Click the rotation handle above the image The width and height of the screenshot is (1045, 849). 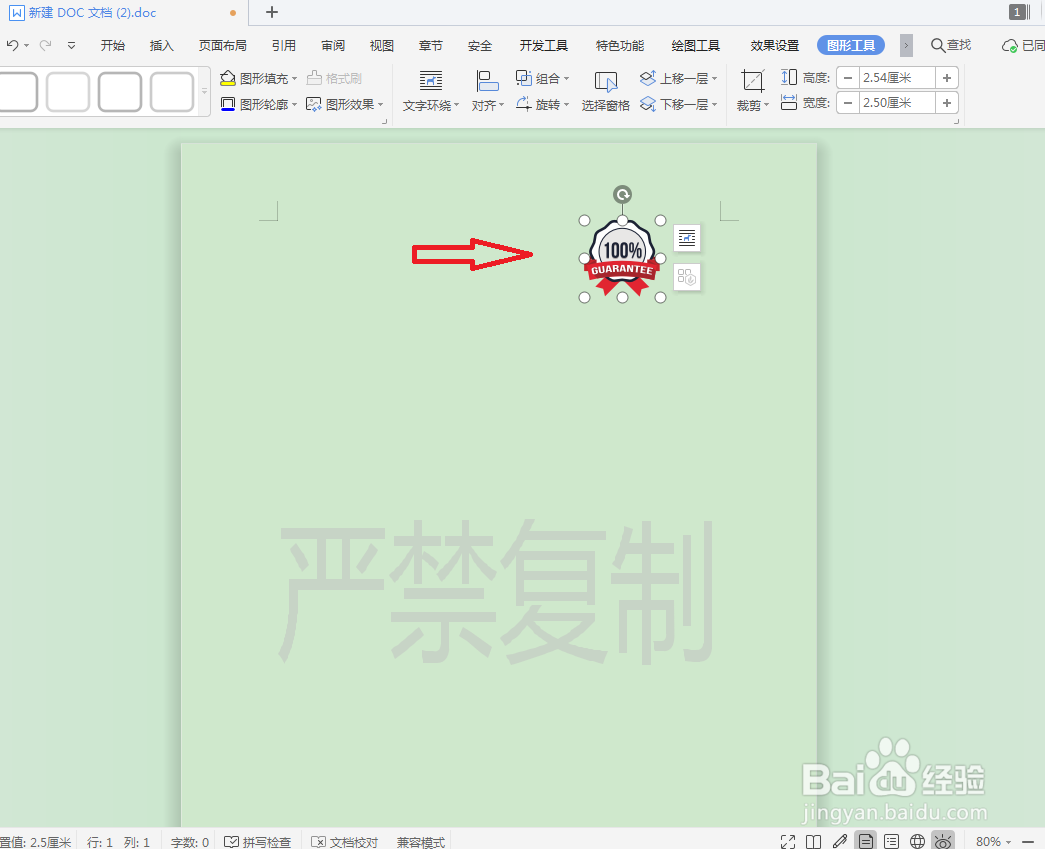(x=622, y=195)
